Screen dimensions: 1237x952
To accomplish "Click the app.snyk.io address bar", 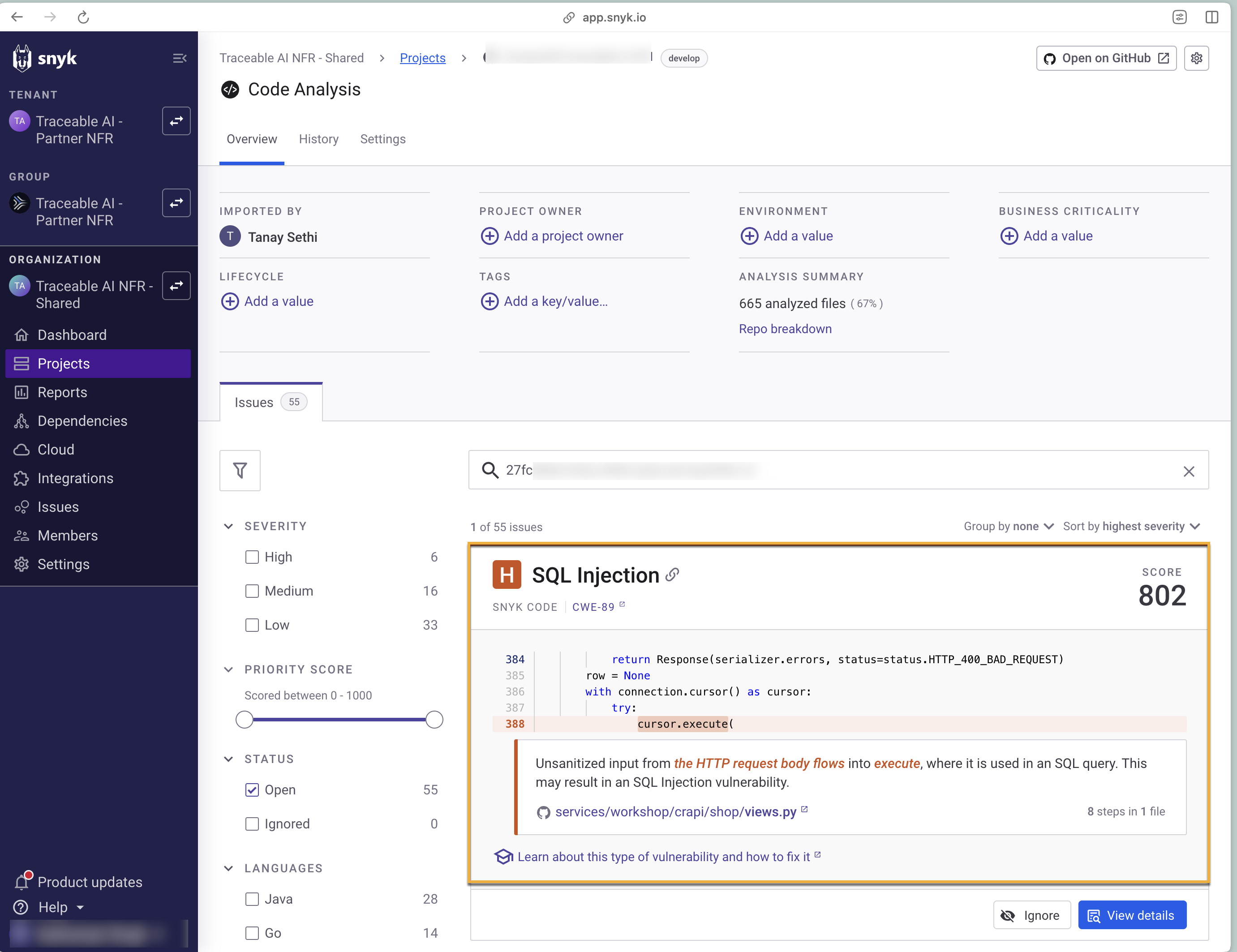I will (x=604, y=17).
